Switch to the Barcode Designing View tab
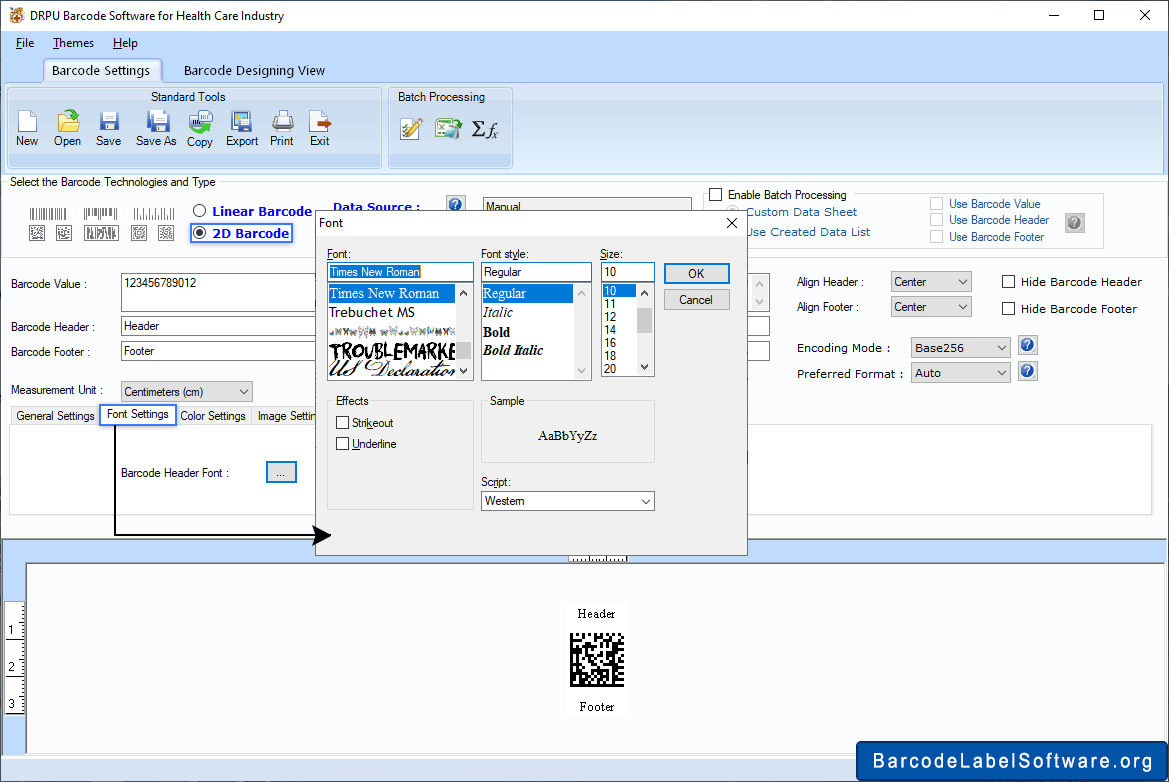 pos(254,71)
